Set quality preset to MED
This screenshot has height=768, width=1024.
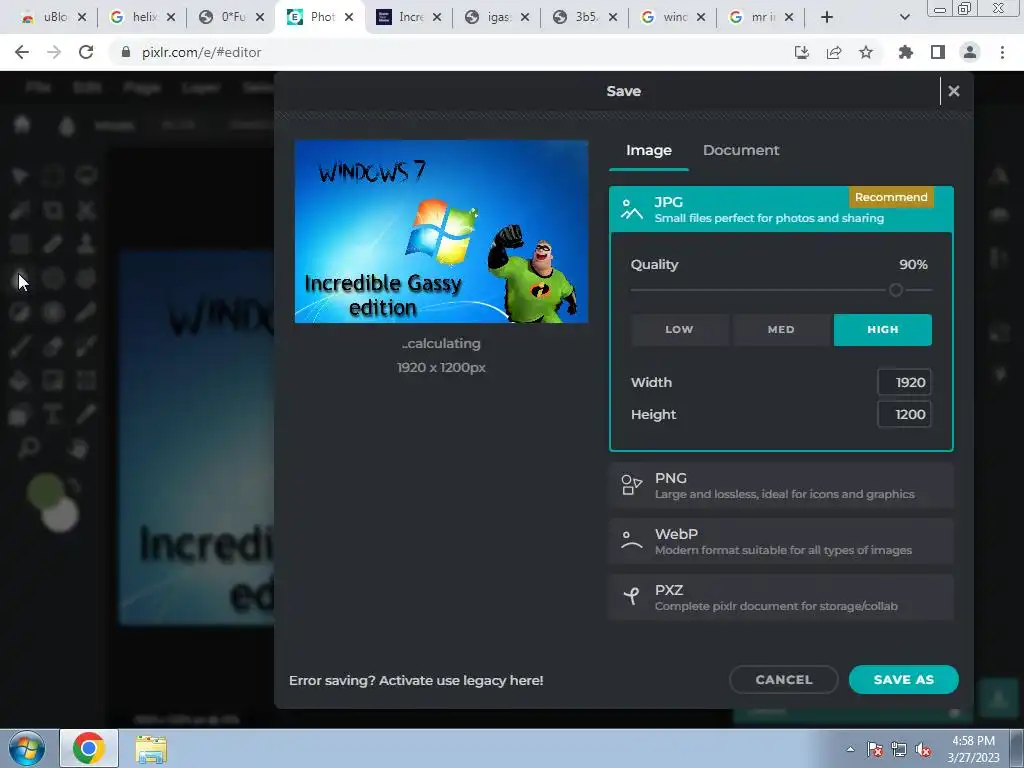781,330
